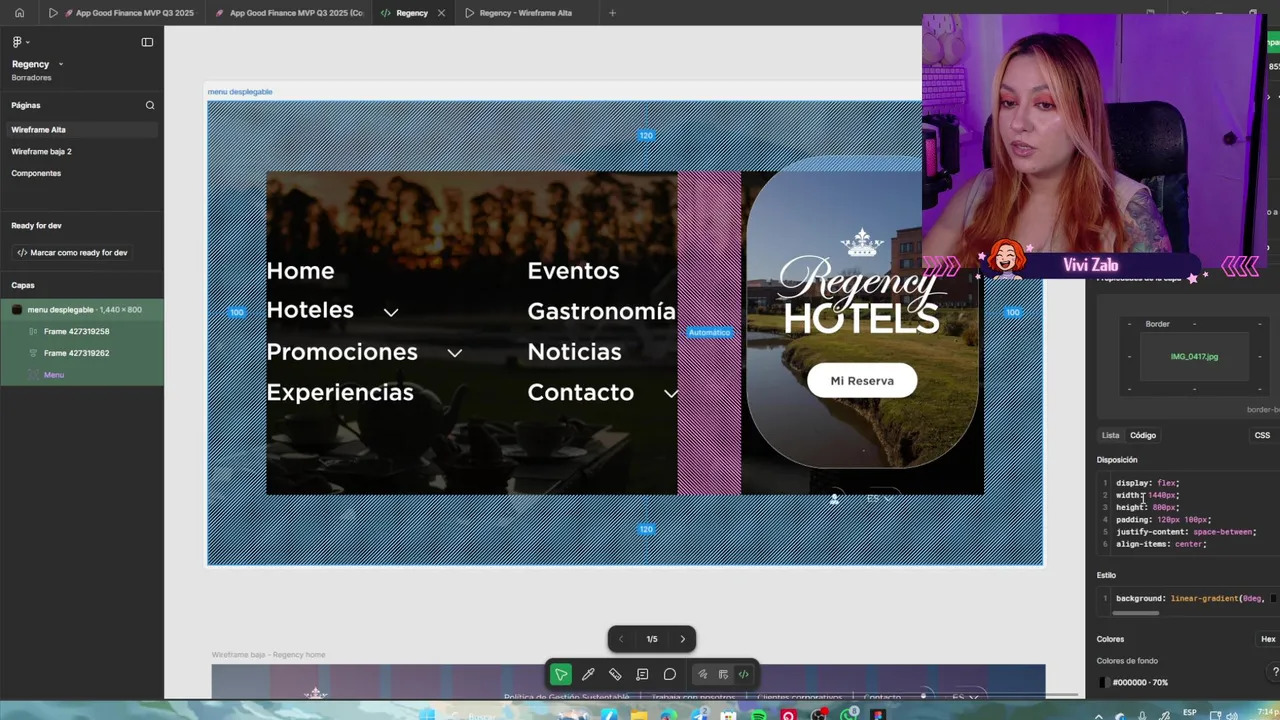This screenshot has height=720, width=1280.
Task: Click Gastronomía link on canvas
Action: 601,311
